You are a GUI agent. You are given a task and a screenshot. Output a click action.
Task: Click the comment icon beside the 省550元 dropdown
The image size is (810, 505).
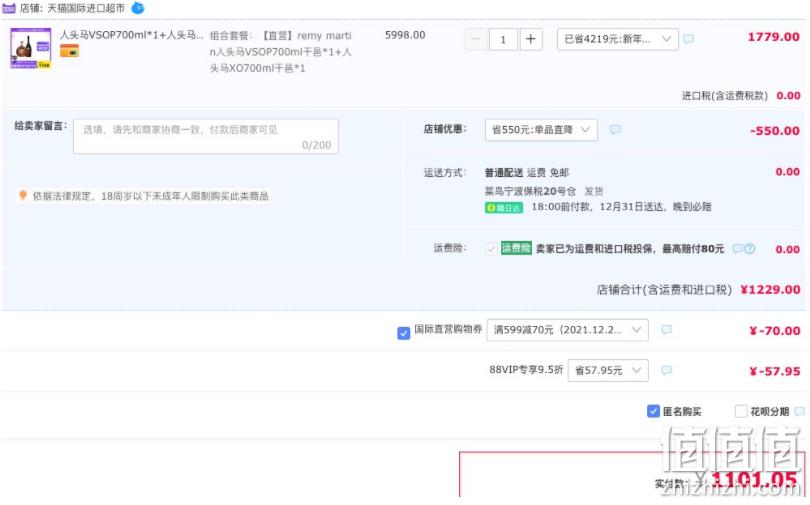[615, 130]
